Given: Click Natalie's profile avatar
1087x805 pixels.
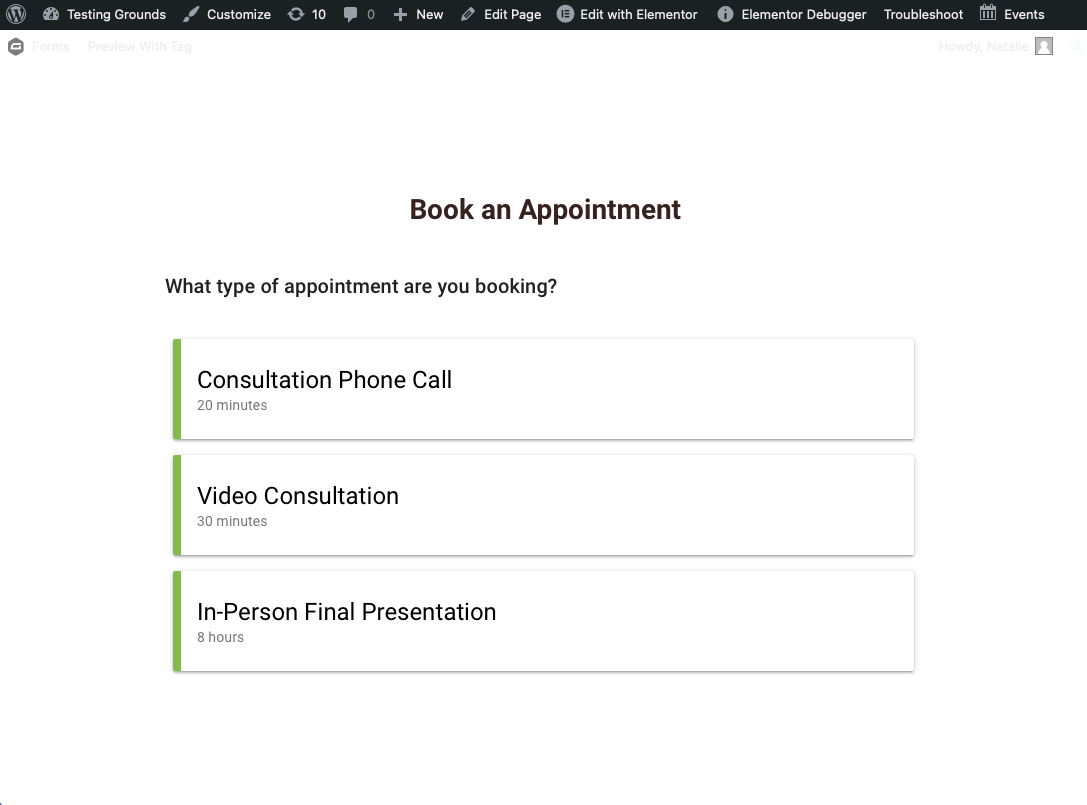Looking at the screenshot, I should (1042, 46).
